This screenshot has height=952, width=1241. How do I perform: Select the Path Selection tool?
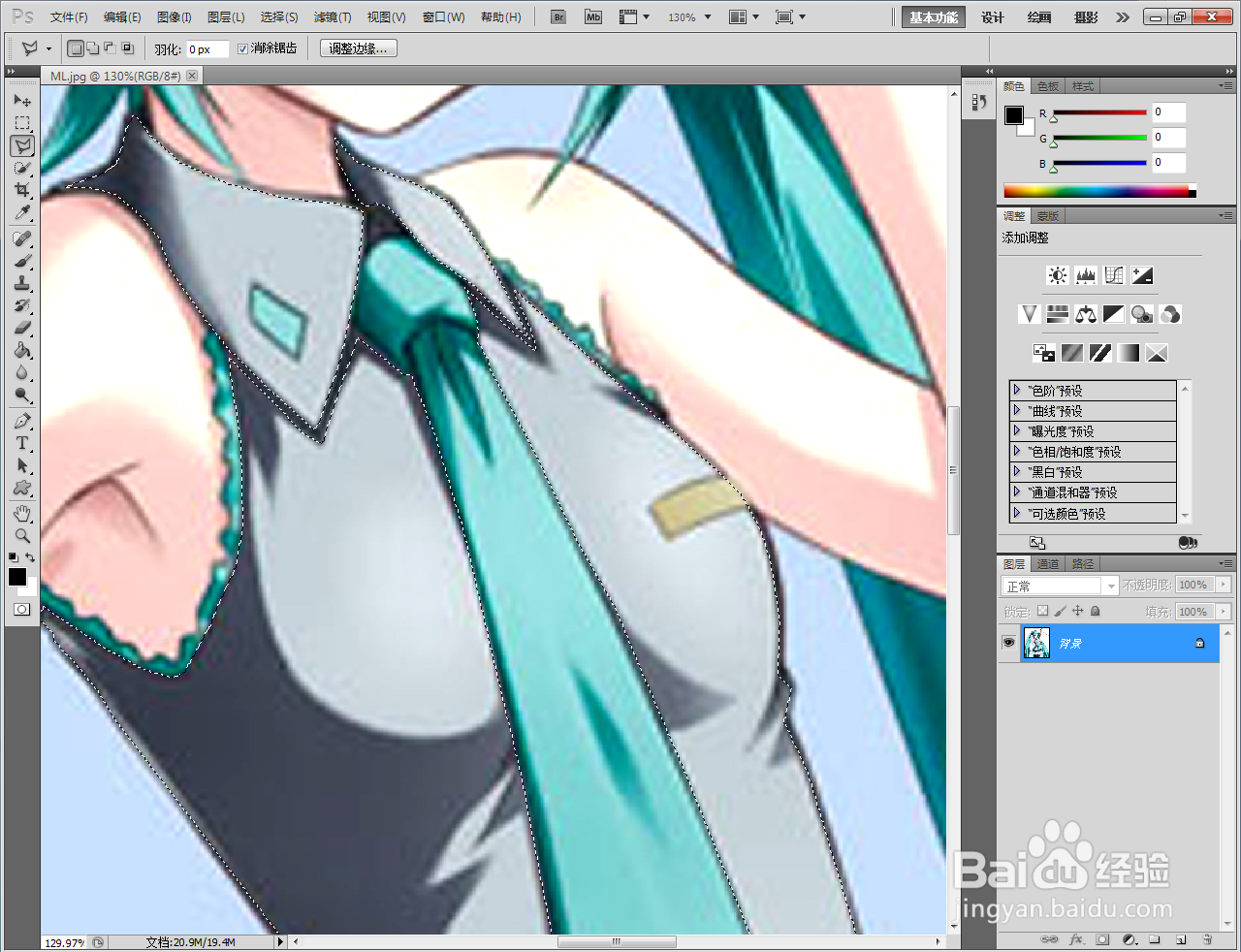click(22, 465)
